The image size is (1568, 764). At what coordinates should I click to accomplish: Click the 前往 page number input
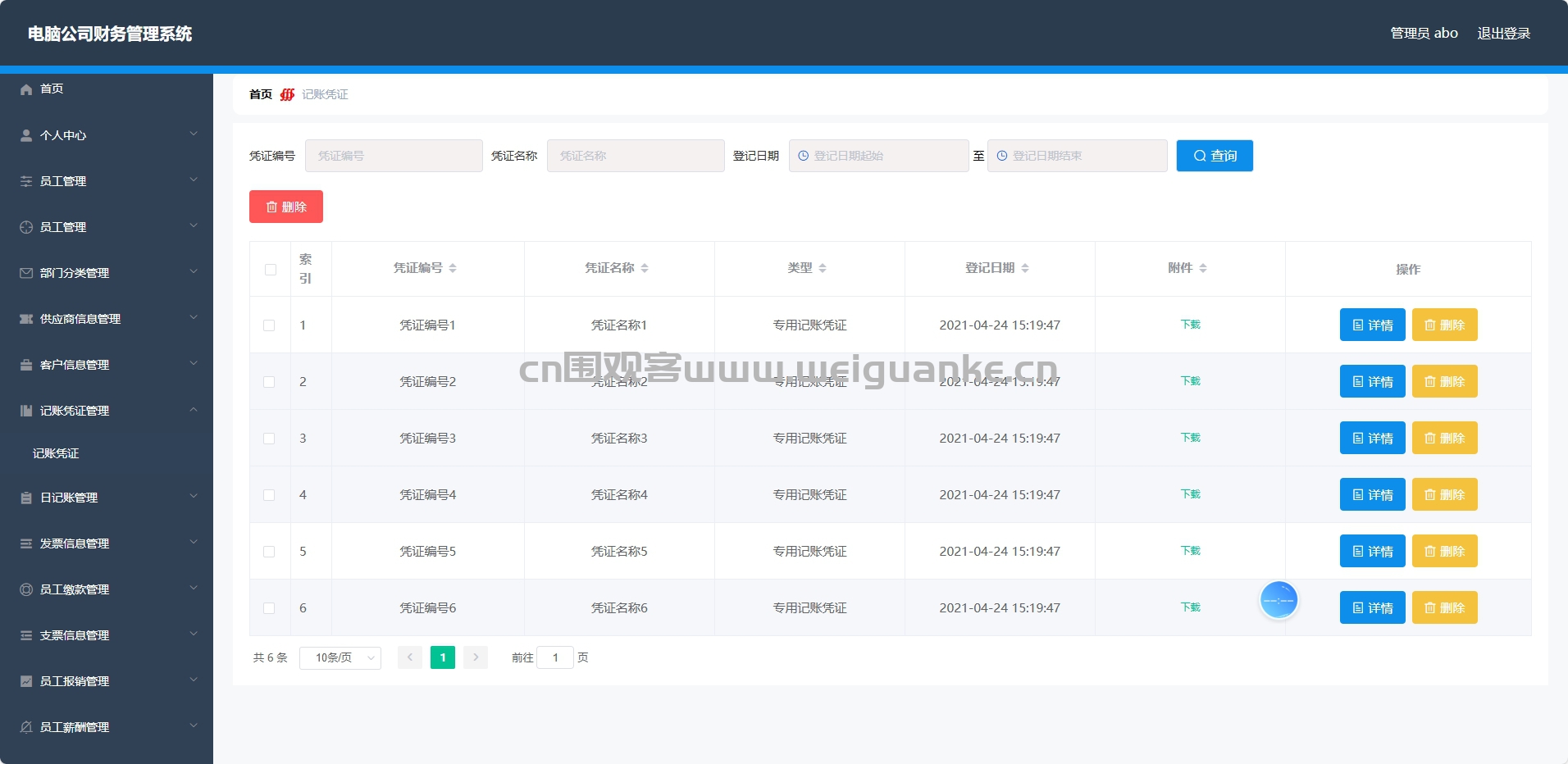tap(555, 657)
